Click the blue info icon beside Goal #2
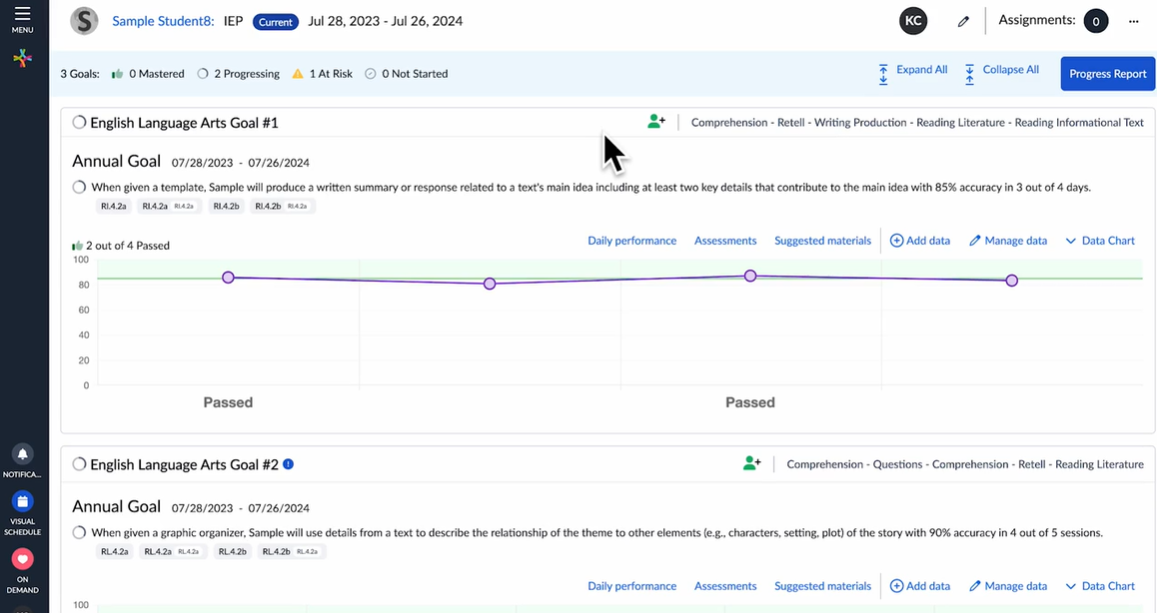 coord(288,464)
